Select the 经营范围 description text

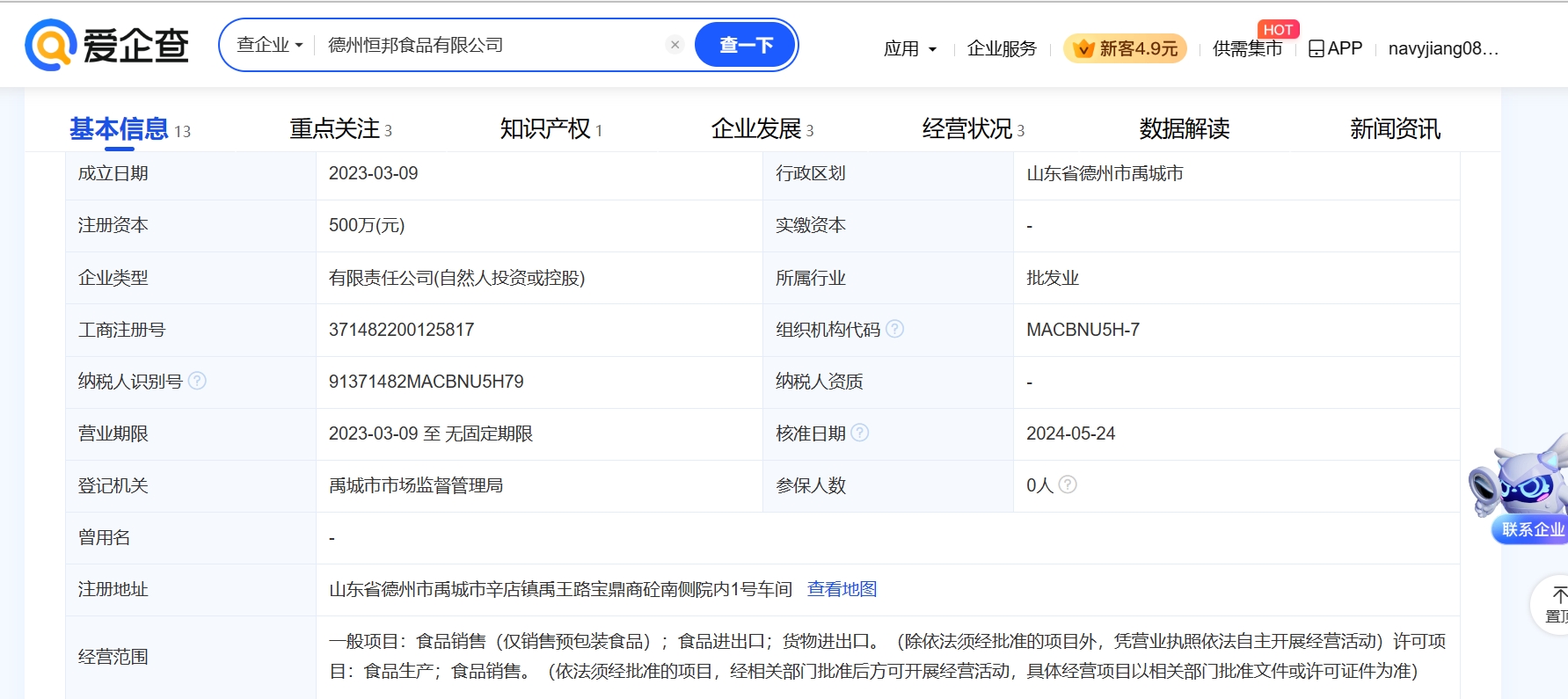pos(887,656)
